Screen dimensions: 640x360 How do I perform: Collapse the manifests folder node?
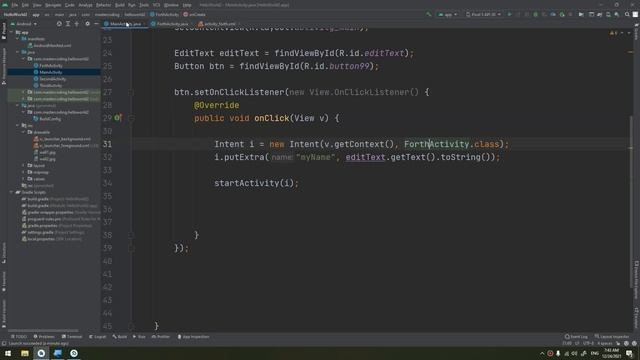[18, 39]
